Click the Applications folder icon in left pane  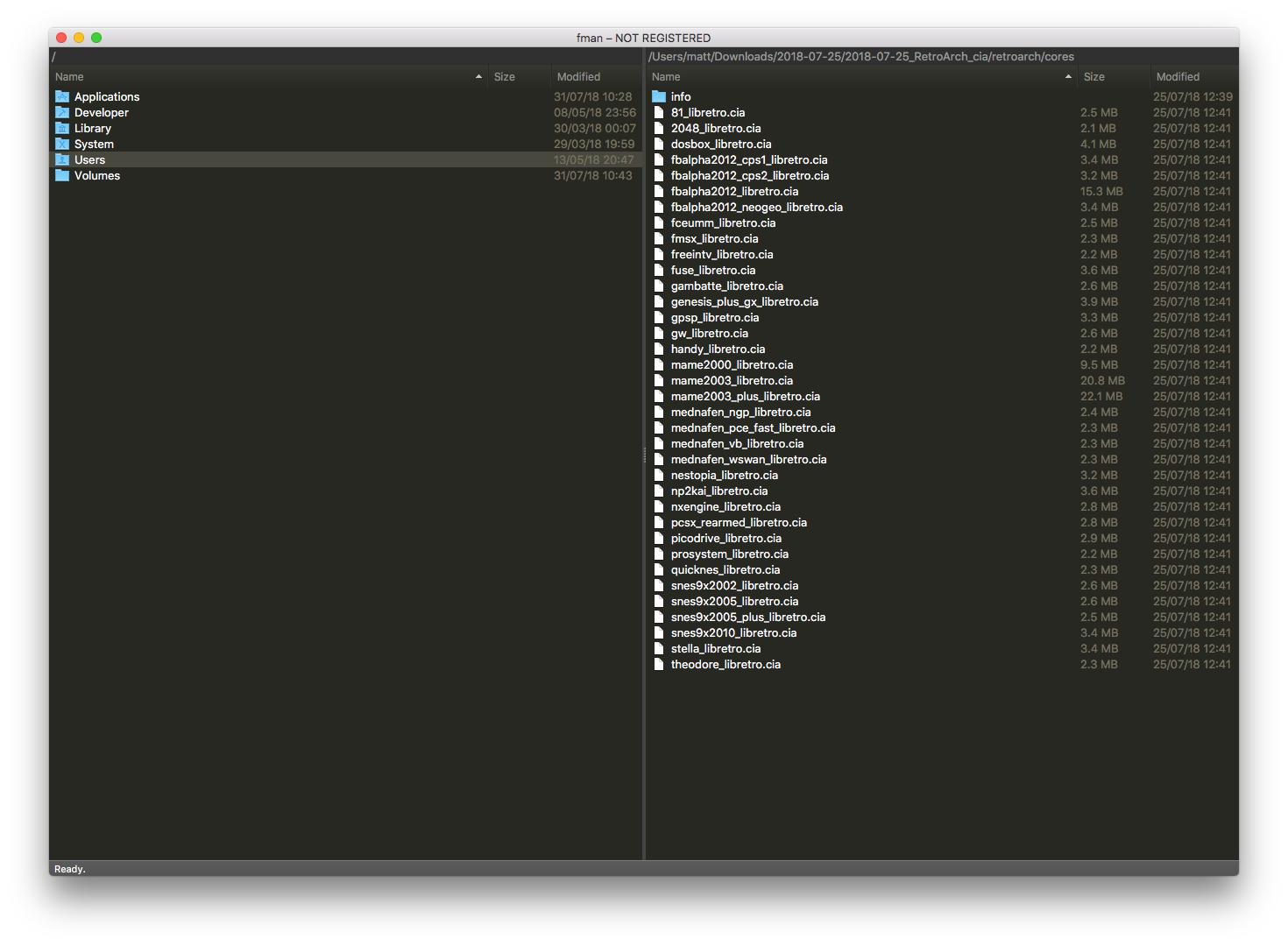tap(61, 96)
